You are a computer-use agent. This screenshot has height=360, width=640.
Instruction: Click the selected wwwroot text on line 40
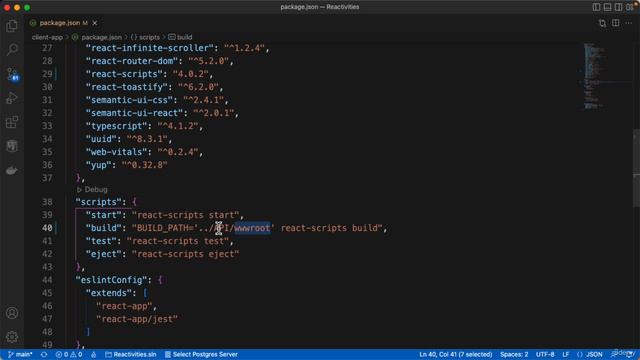[x=252, y=228]
